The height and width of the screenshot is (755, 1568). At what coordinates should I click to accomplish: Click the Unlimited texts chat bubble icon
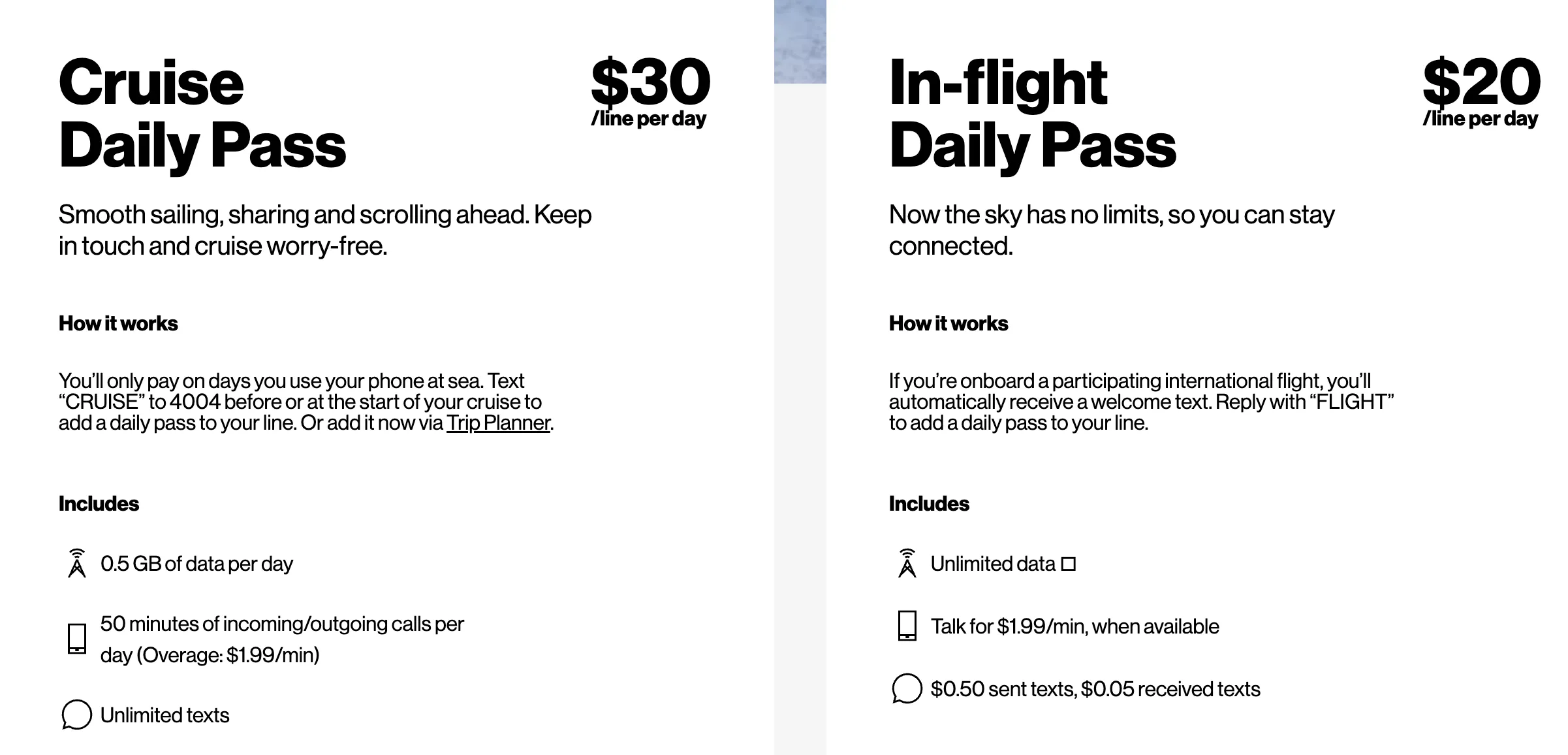(76, 715)
